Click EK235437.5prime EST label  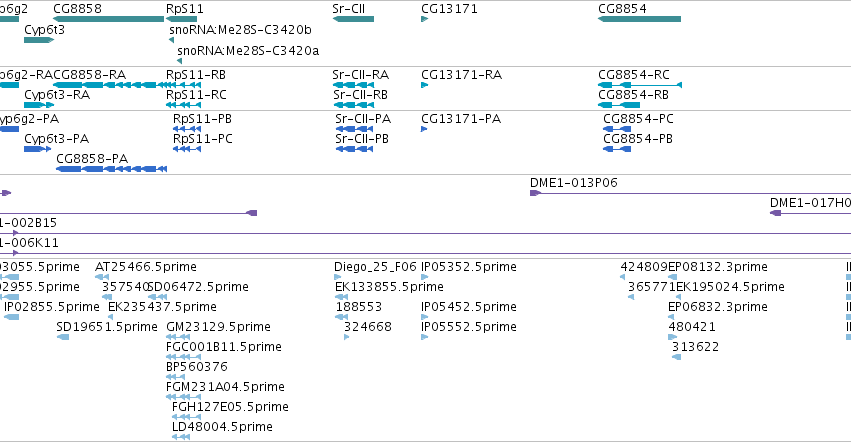162,306
